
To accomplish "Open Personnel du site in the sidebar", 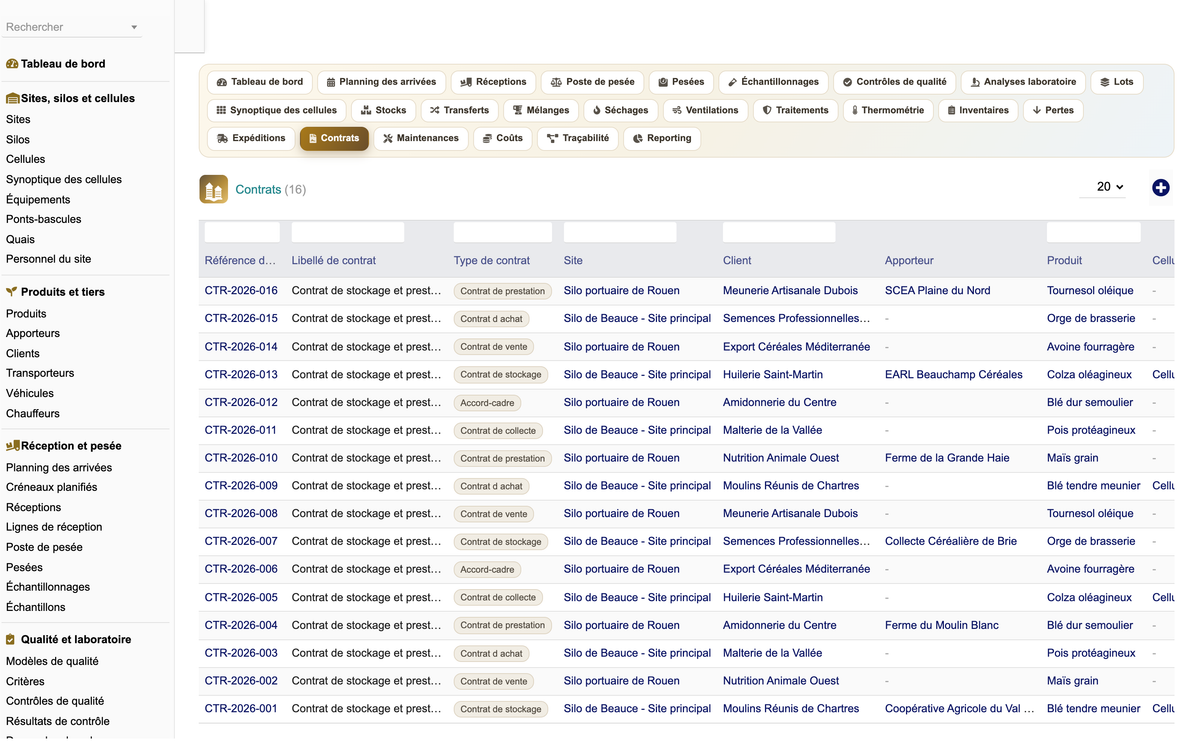I will [49, 260].
